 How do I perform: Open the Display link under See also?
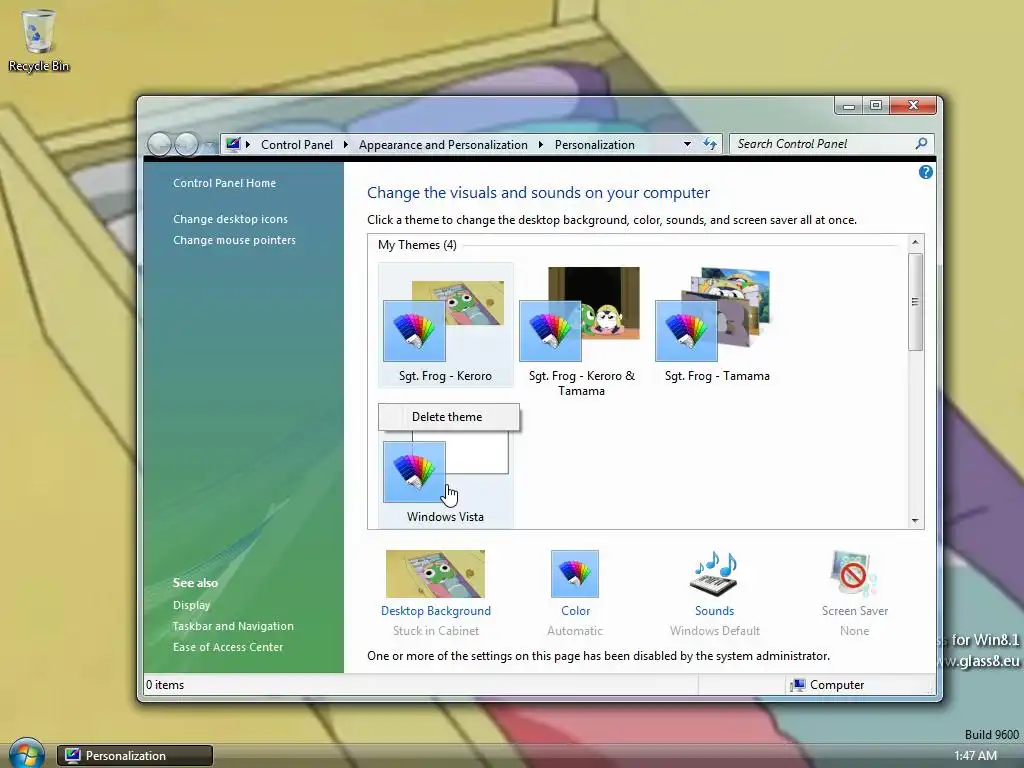point(191,605)
